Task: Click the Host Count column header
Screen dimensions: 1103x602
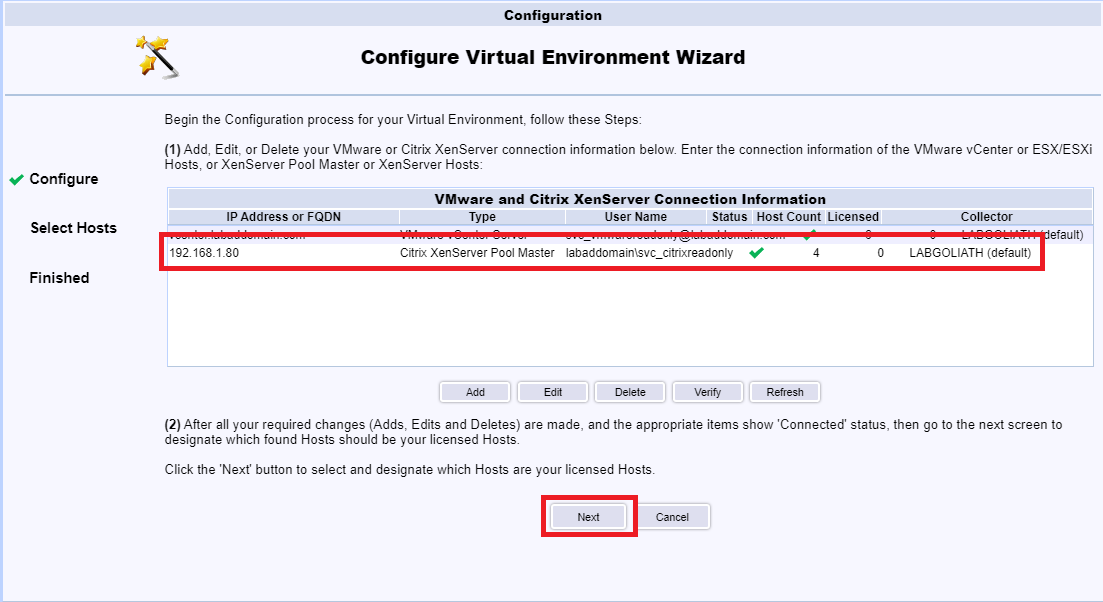Action: (789, 217)
